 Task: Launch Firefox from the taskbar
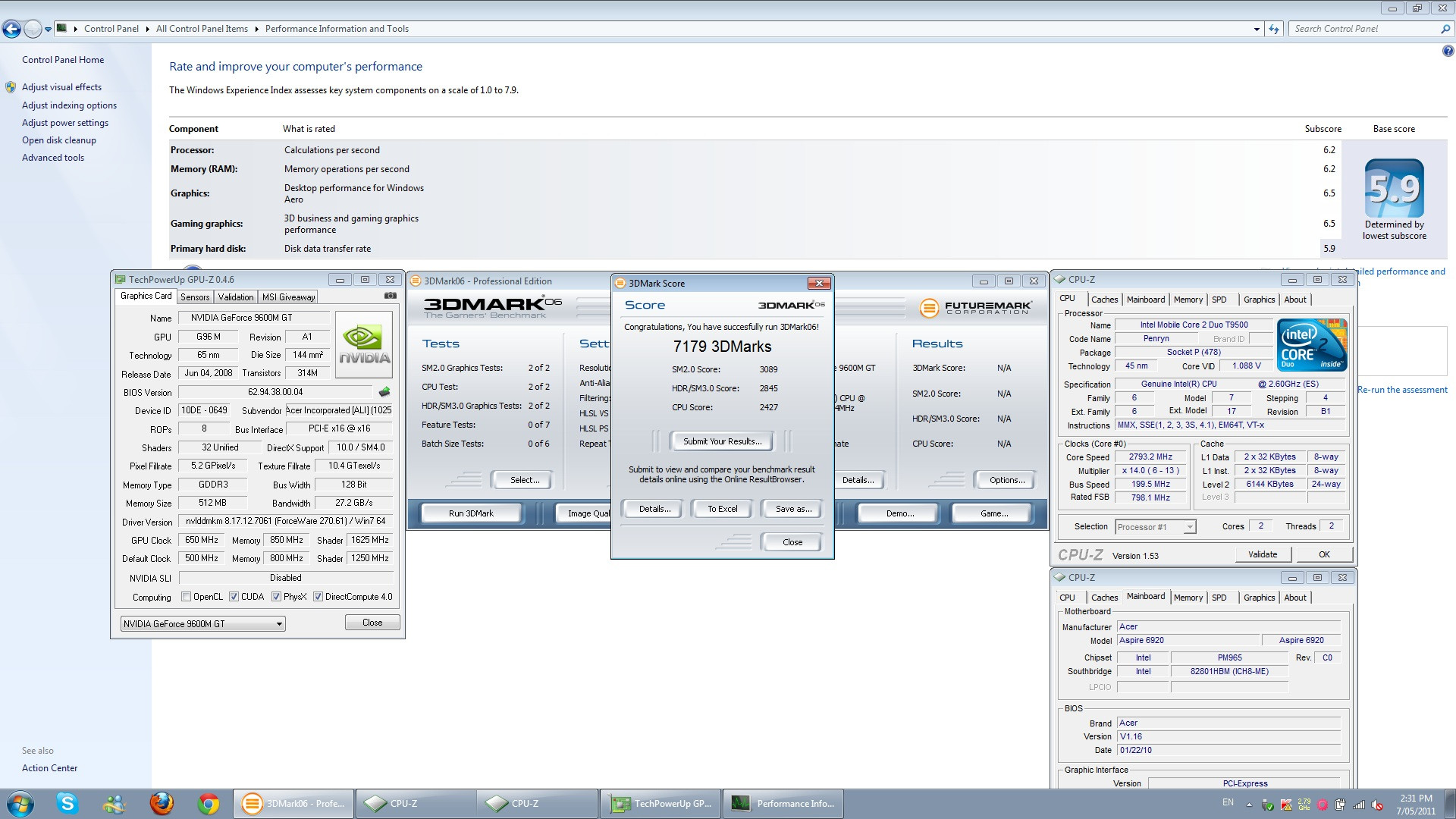click(x=162, y=804)
